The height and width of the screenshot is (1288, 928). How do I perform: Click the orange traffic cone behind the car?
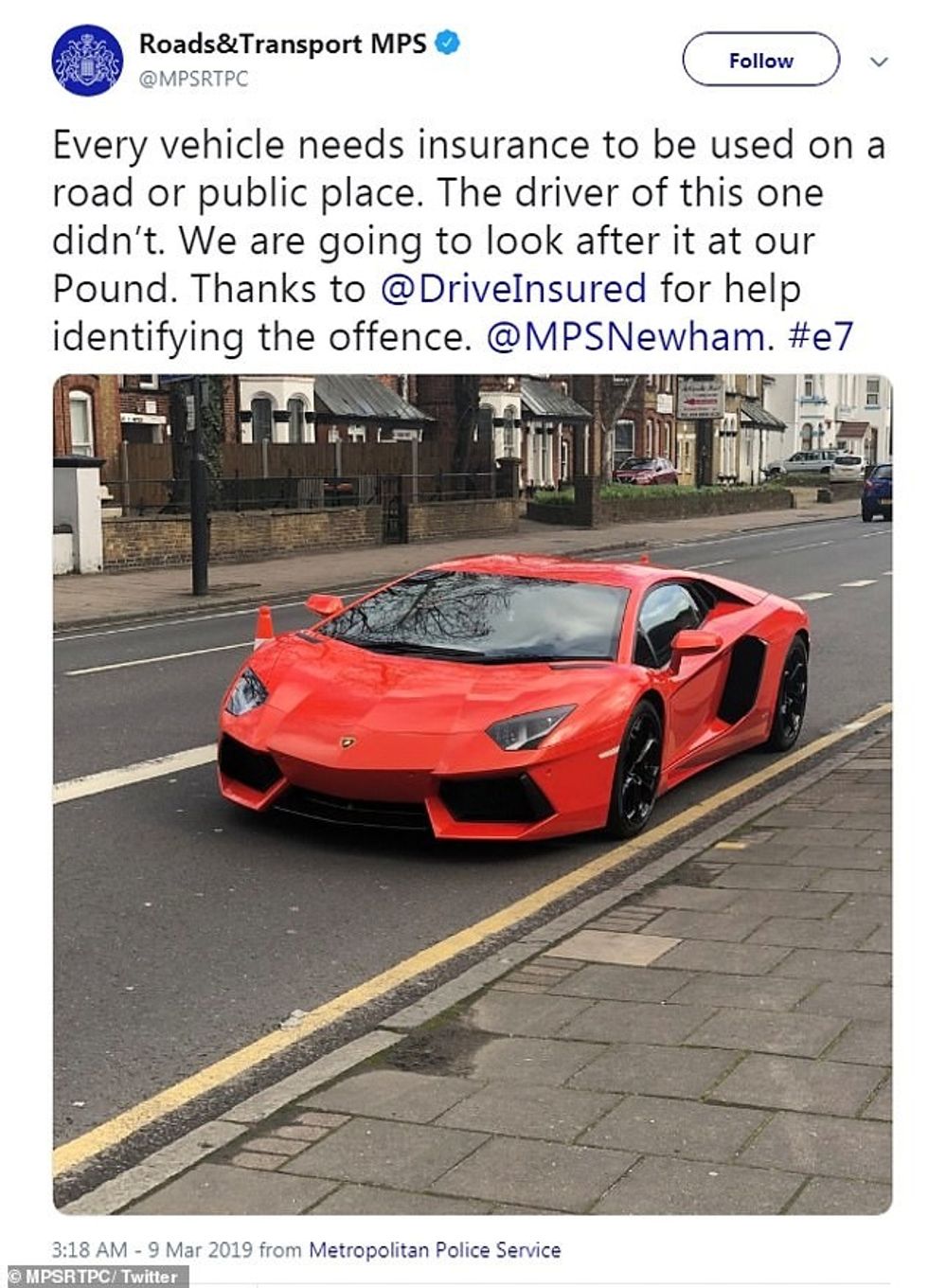pyautogui.click(x=264, y=625)
